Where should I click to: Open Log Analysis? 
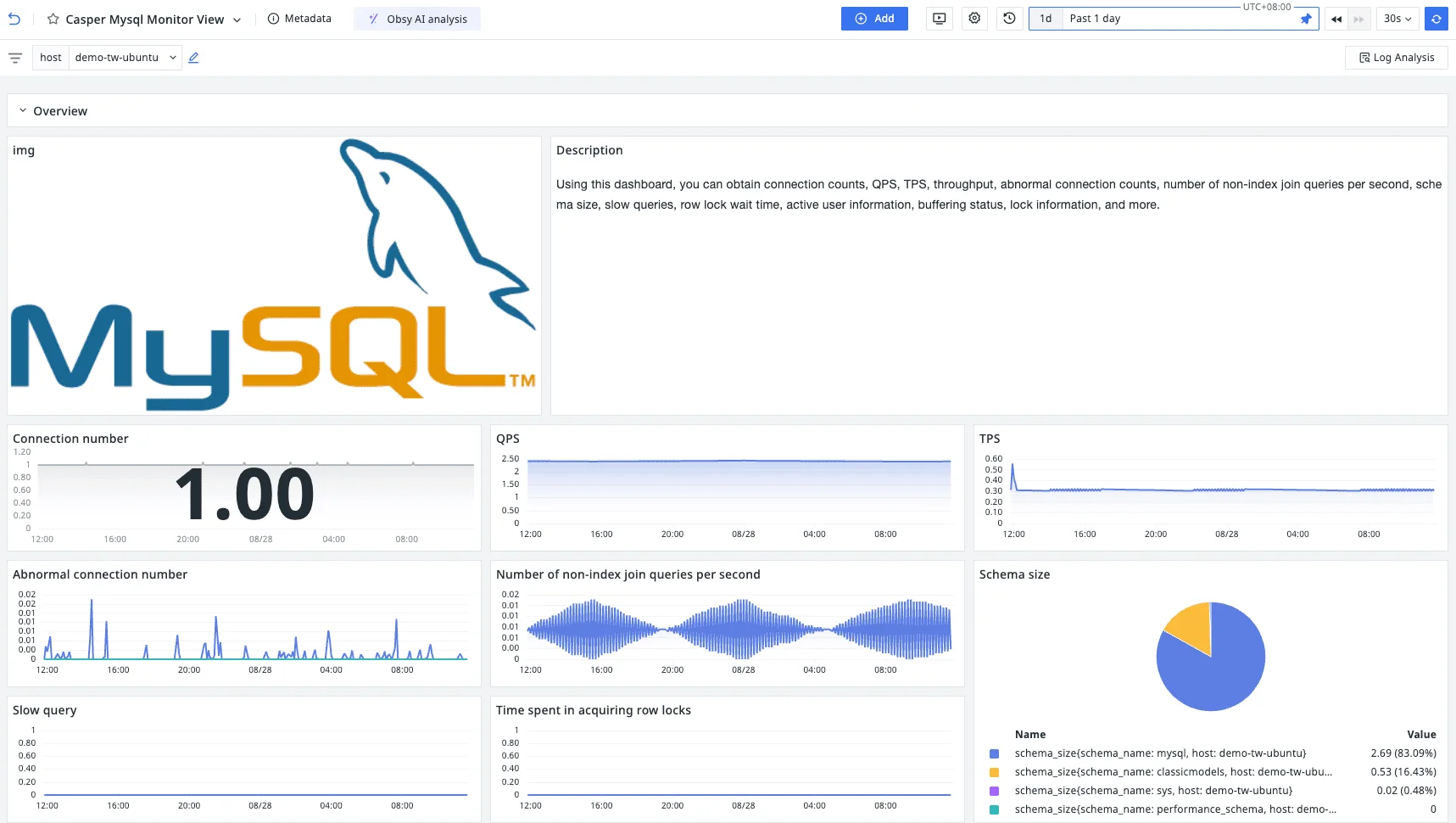(x=1396, y=58)
